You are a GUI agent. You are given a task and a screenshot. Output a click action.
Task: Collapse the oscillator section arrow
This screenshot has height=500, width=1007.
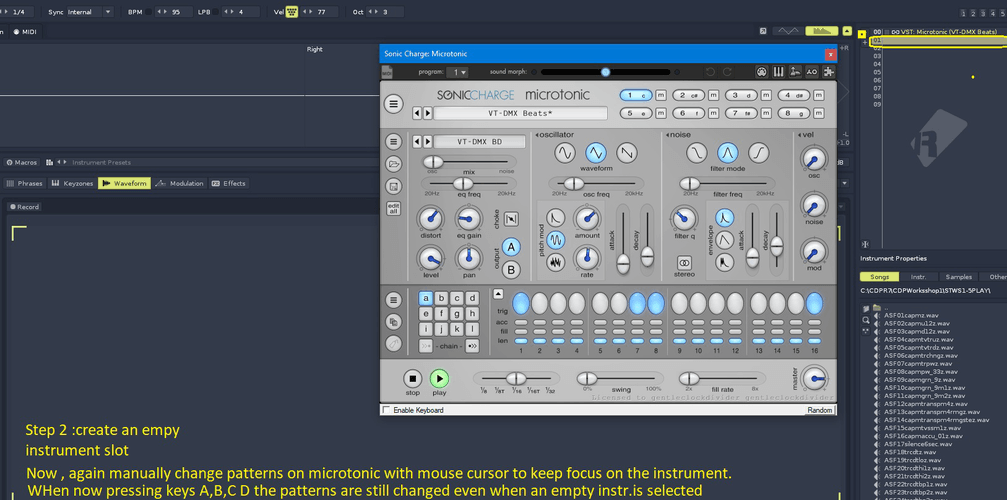coord(536,135)
